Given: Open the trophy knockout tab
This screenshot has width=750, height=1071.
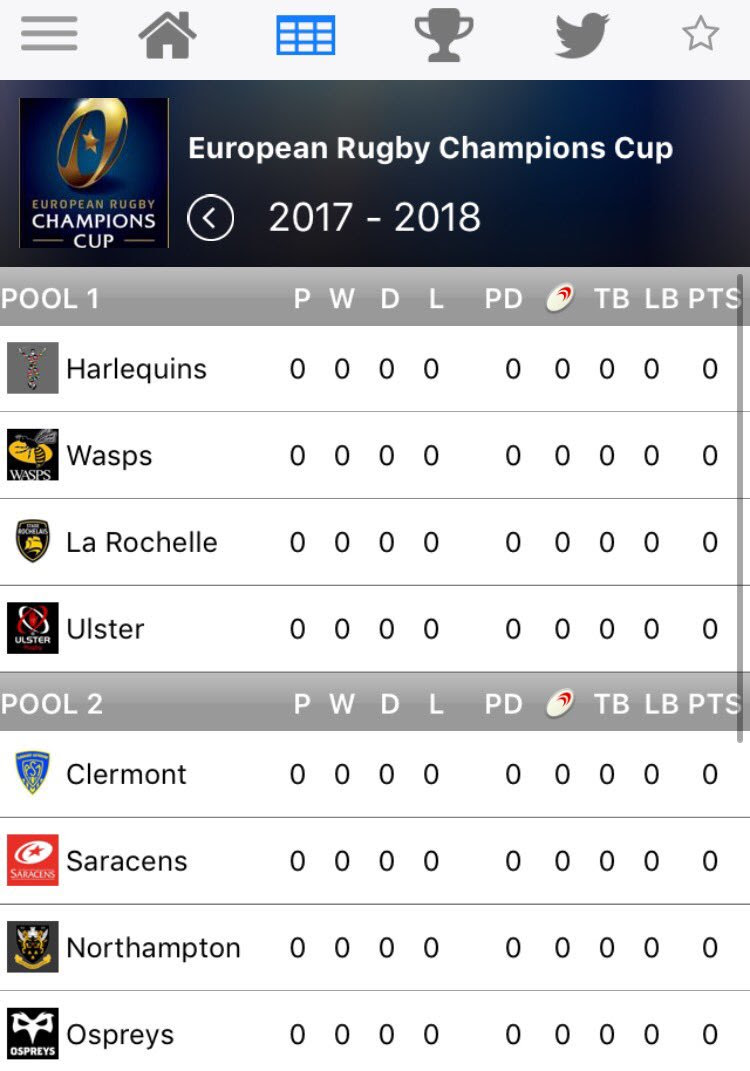Looking at the screenshot, I should tap(443, 36).
